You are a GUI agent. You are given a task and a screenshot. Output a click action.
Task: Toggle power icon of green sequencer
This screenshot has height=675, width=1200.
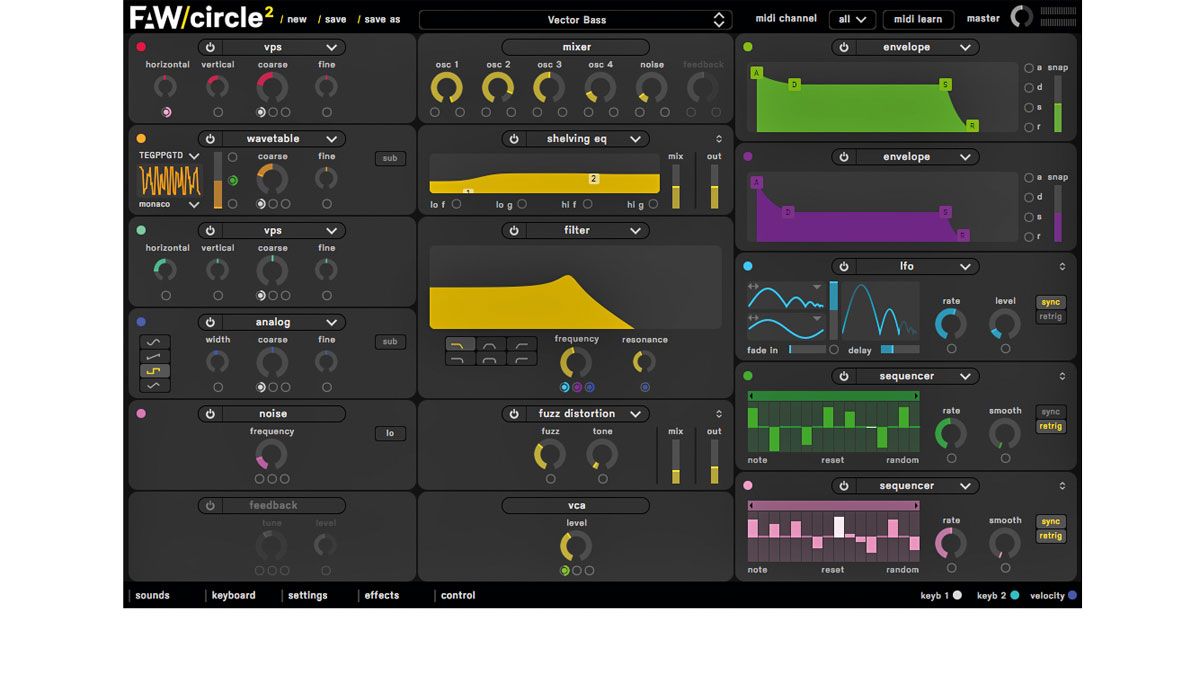coord(844,377)
